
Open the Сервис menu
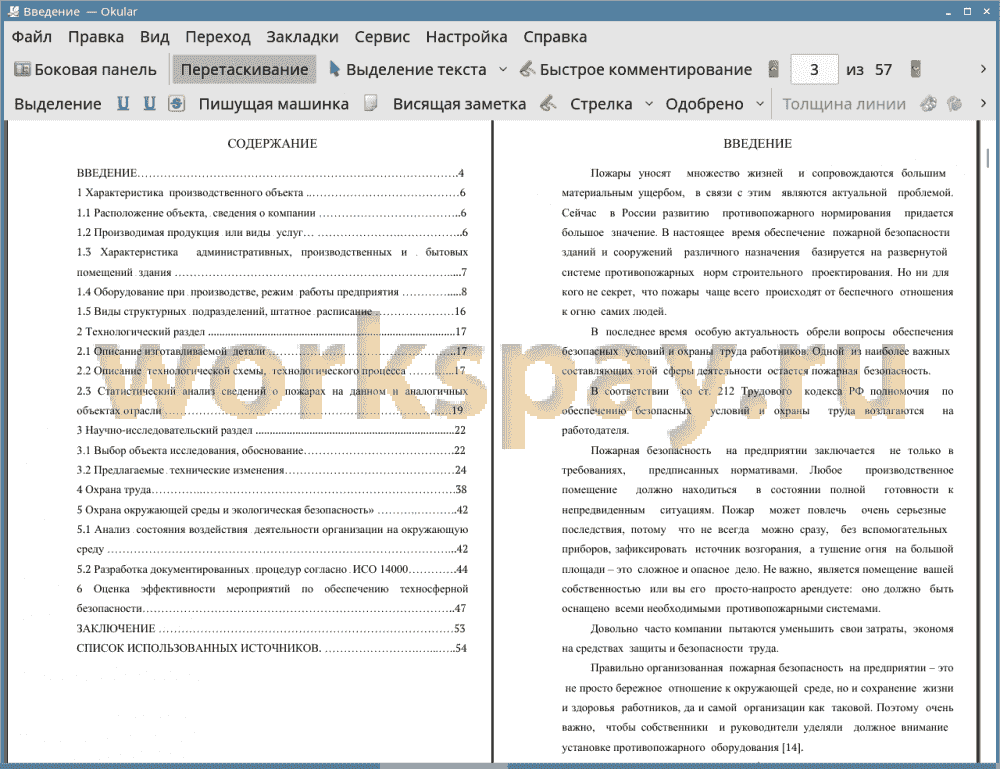pyautogui.click(x=382, y=37)
